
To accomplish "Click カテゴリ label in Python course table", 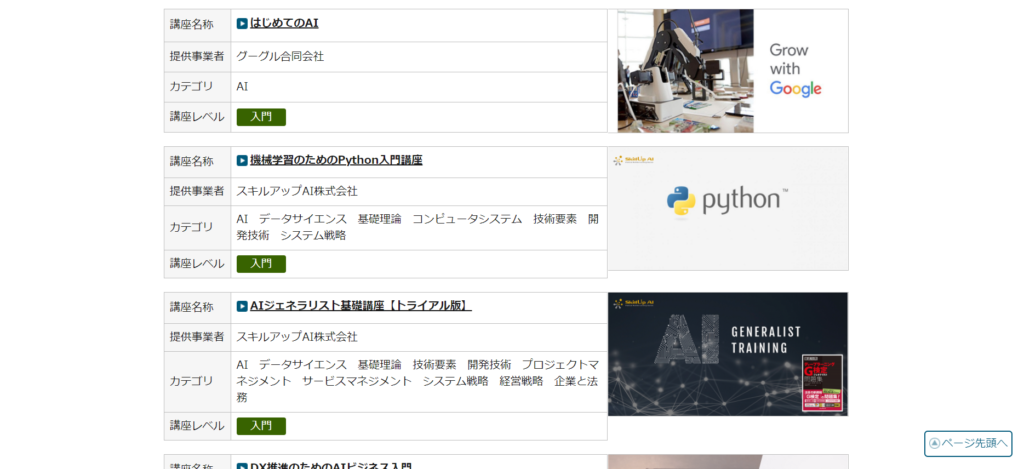I will pyautogui.click(x=191, y=227).
